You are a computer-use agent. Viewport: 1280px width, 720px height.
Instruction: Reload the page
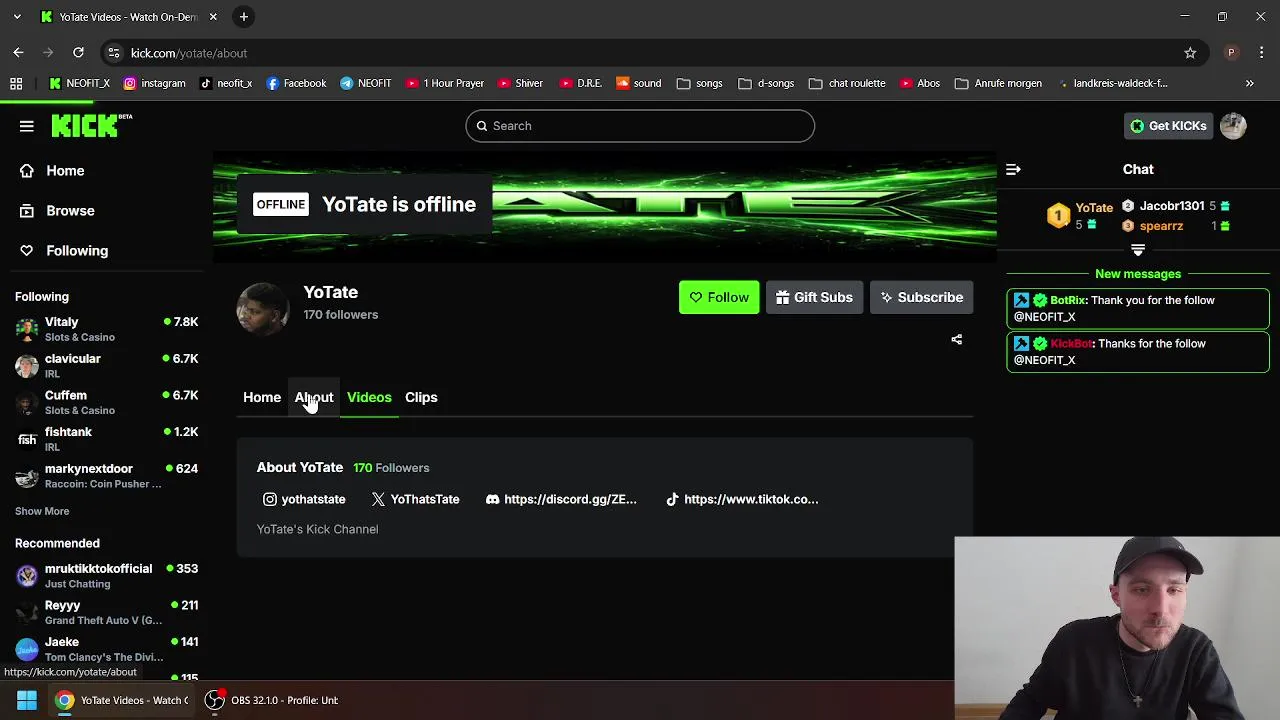(x=78, y=53)
